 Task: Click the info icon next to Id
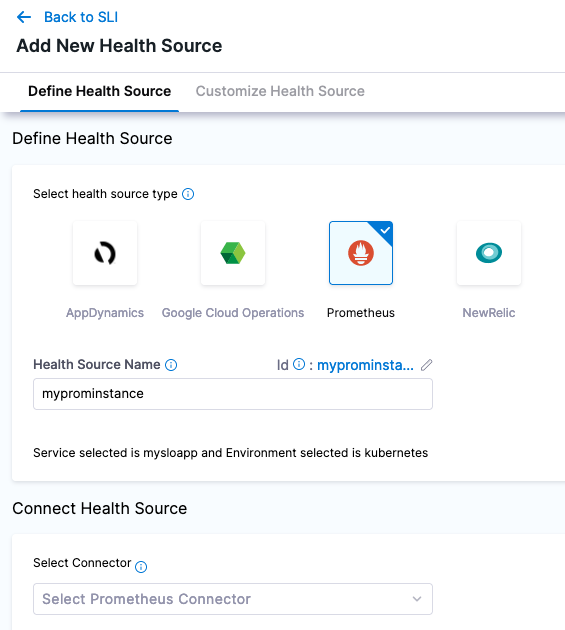(299, 364)
